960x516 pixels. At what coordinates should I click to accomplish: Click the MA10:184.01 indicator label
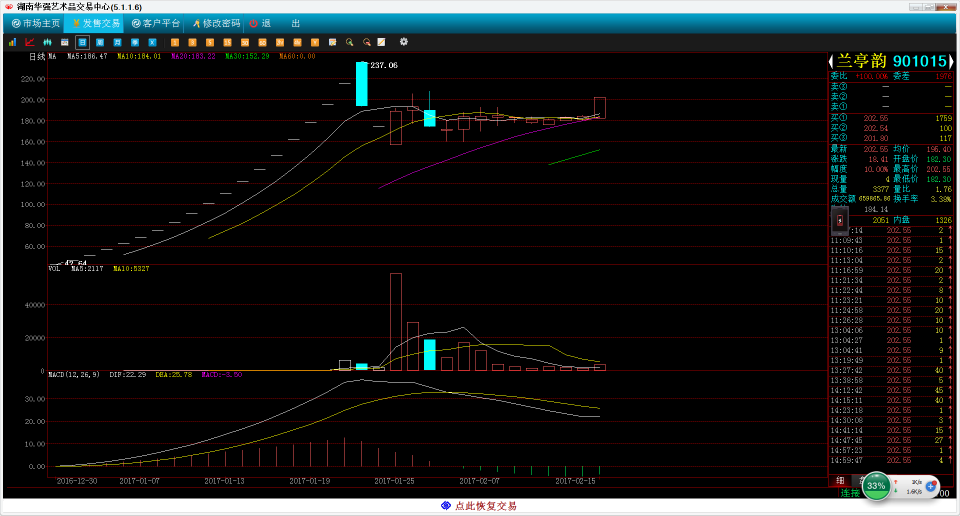[140, 56]
